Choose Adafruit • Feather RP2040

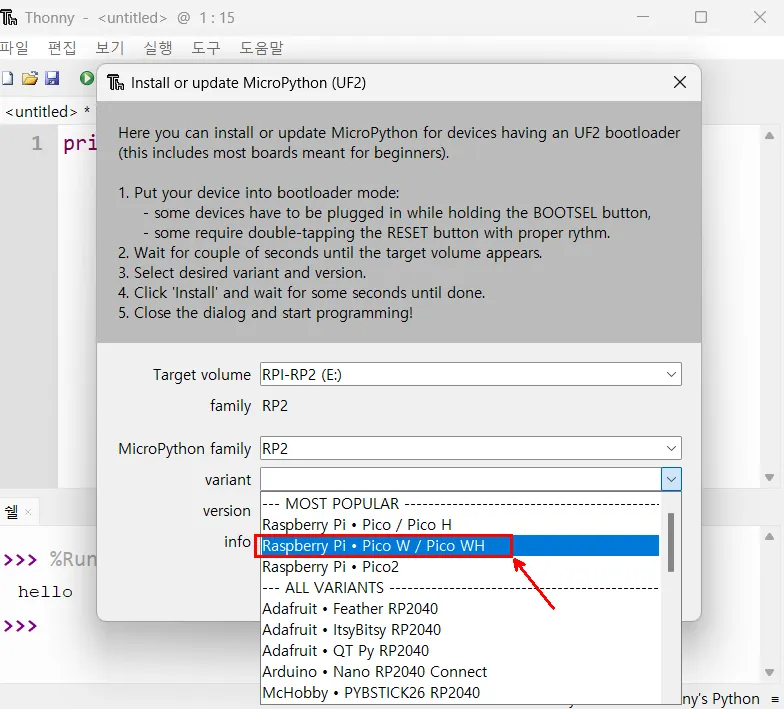(x=460, y=608)
